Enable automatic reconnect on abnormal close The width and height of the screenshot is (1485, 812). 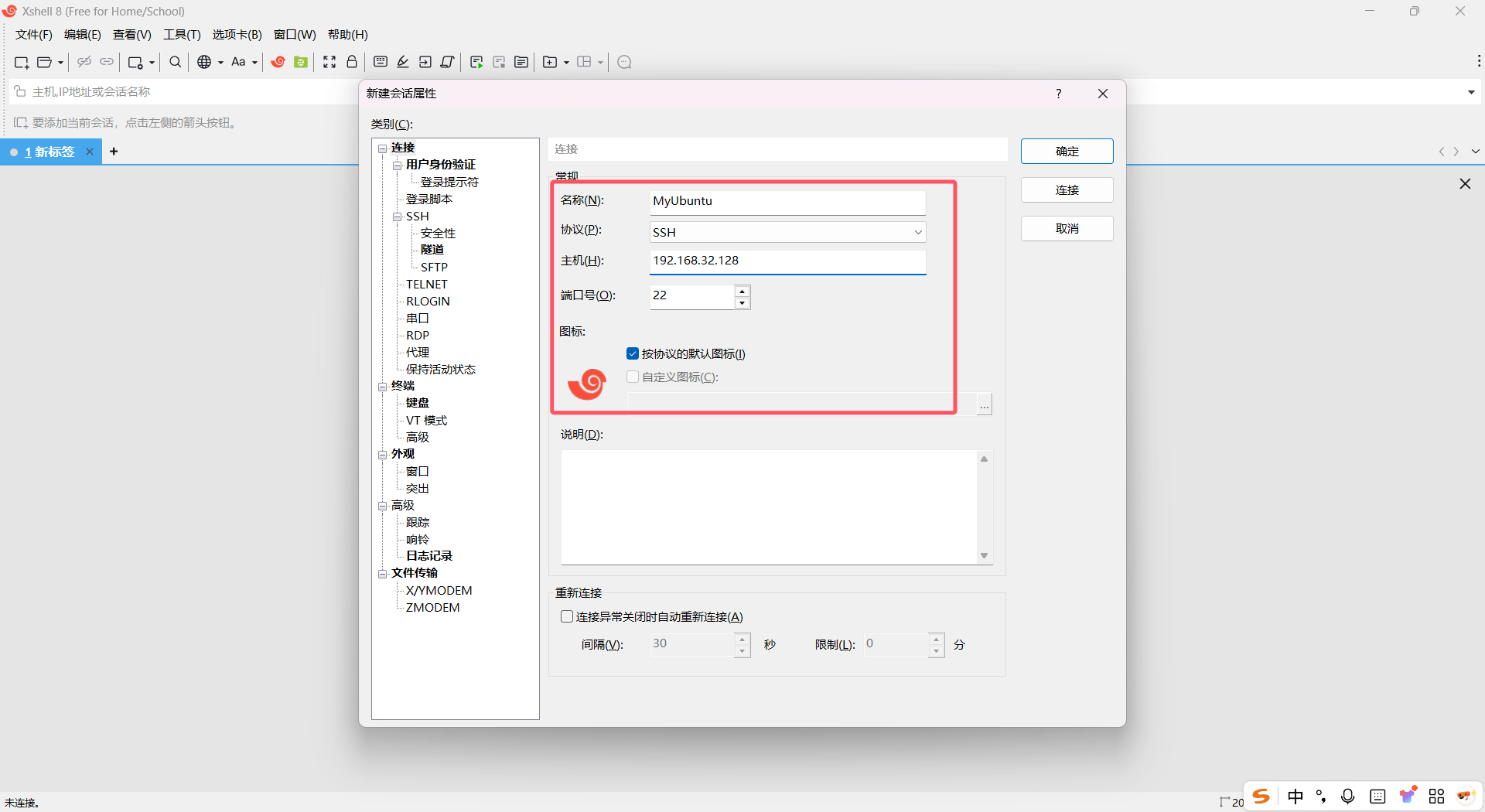(x=567, y=616)
